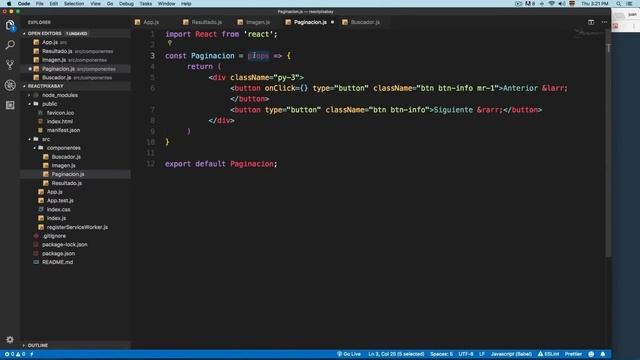Open the View menu
Viewport: 640px width, 360px height.
click(x=96, y=4)
